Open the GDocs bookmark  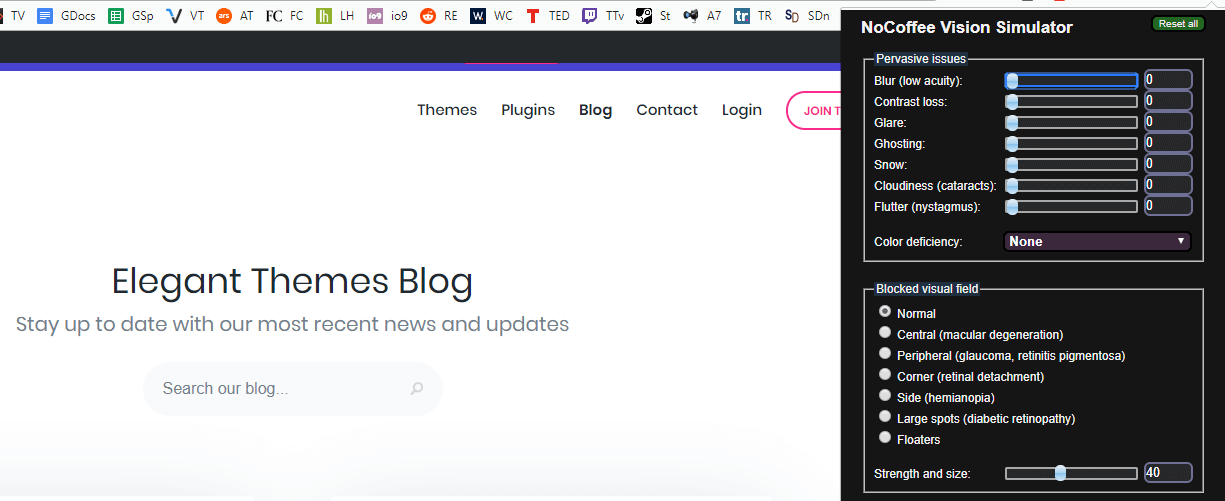tap(69, 16)
